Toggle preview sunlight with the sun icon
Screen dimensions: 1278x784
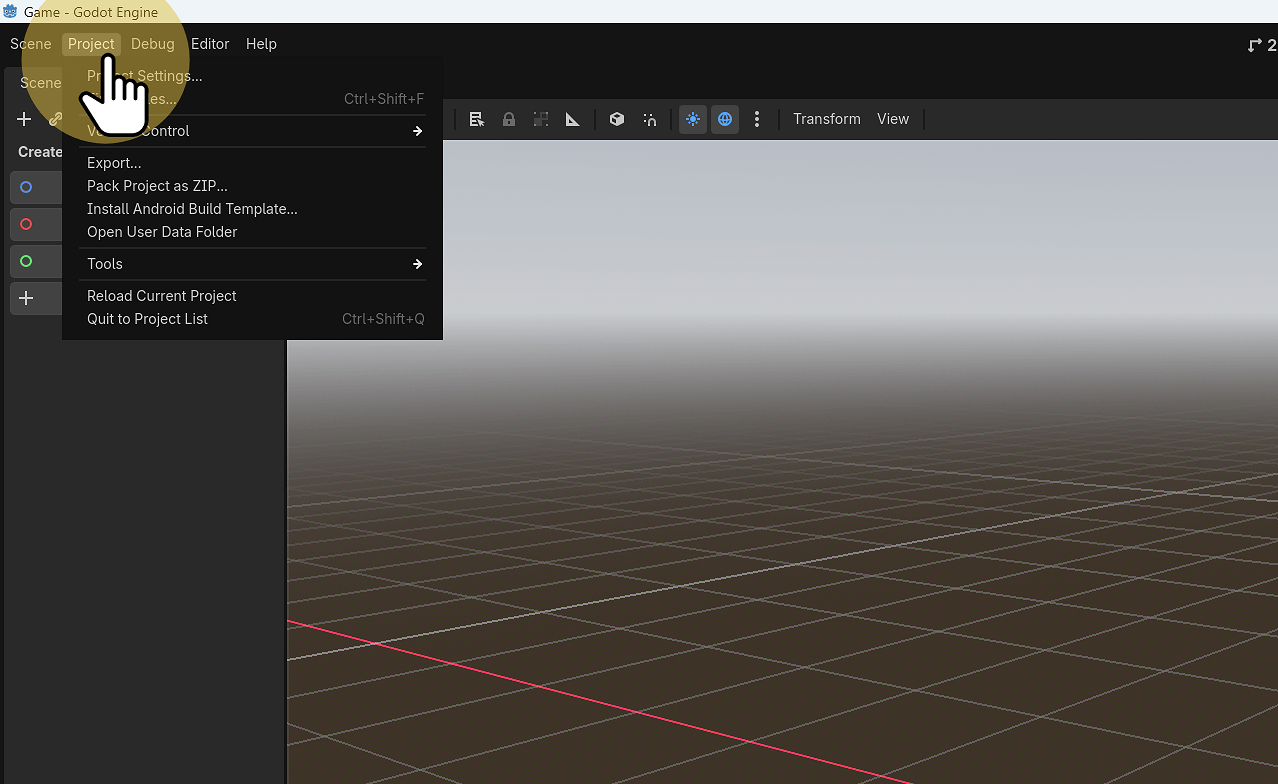click(x=693, y=119)
